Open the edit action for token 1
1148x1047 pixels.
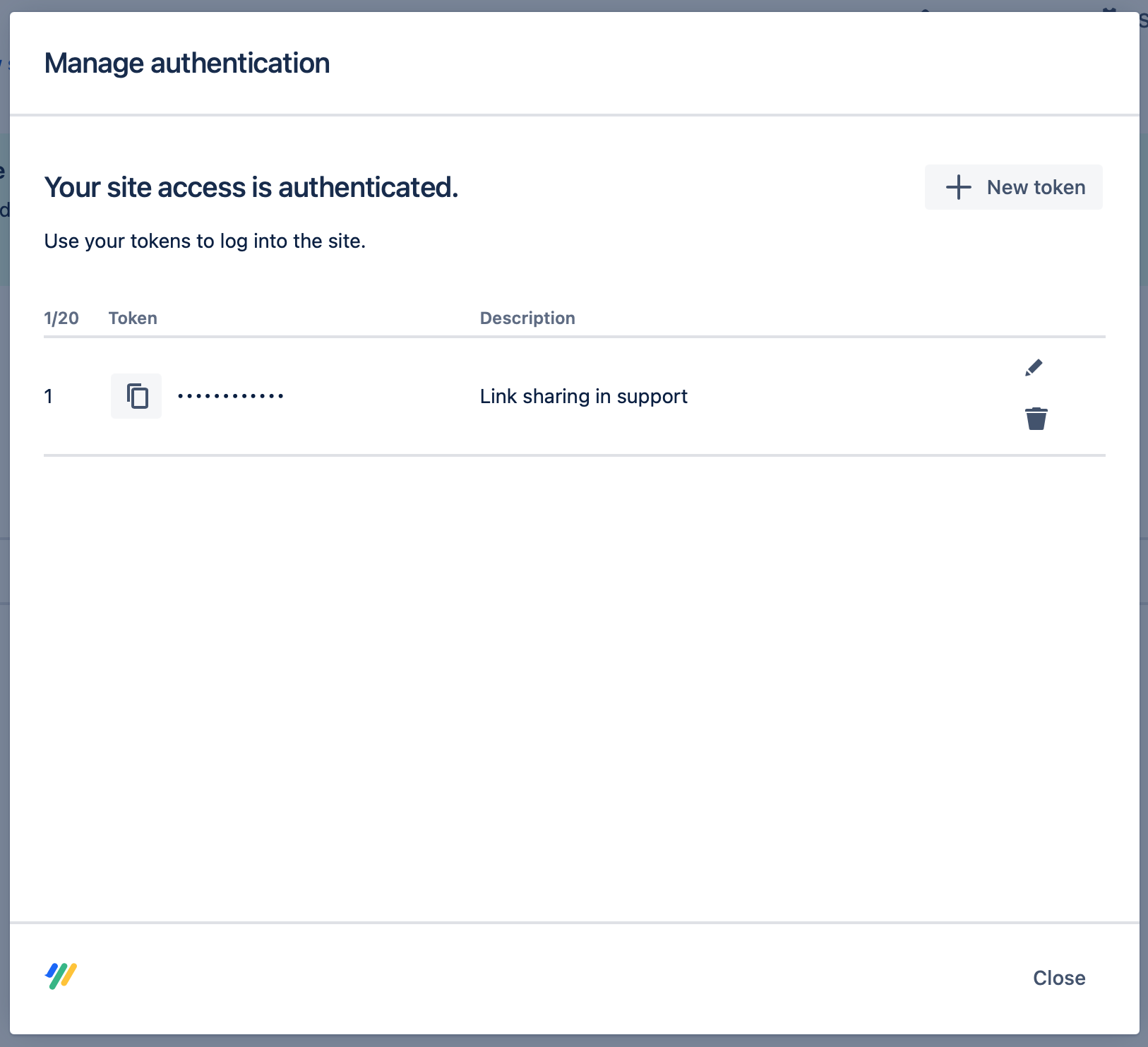pos(1035,367)
